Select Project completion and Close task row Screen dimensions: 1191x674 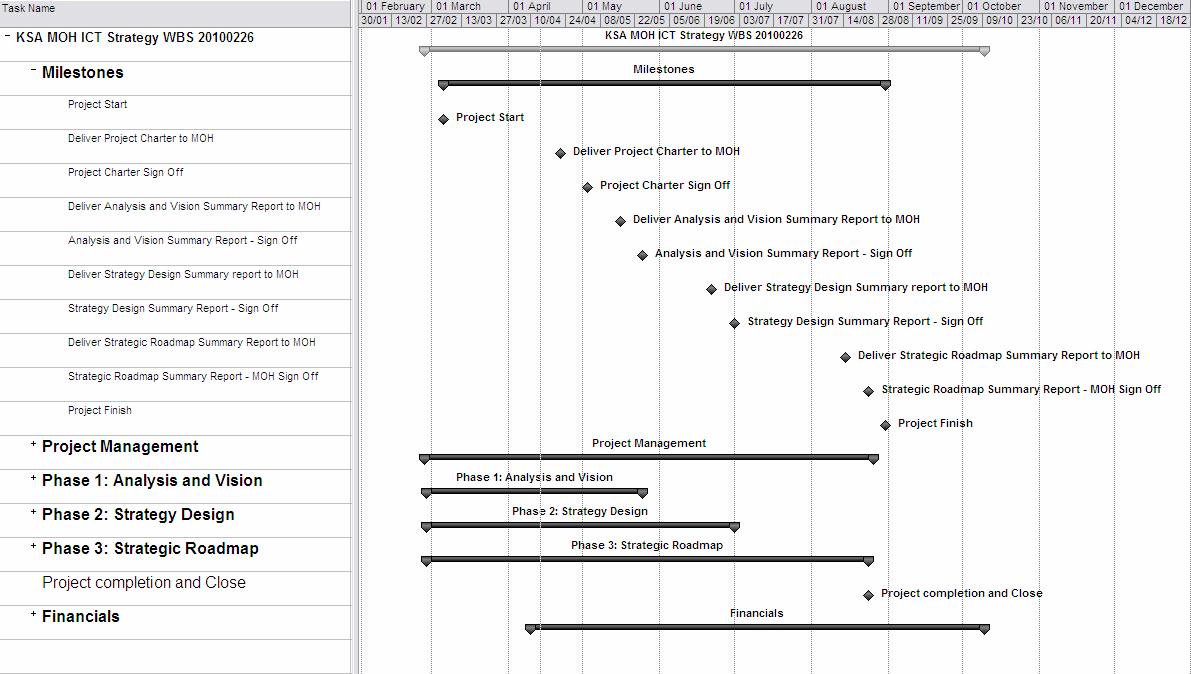coord(175,589)
